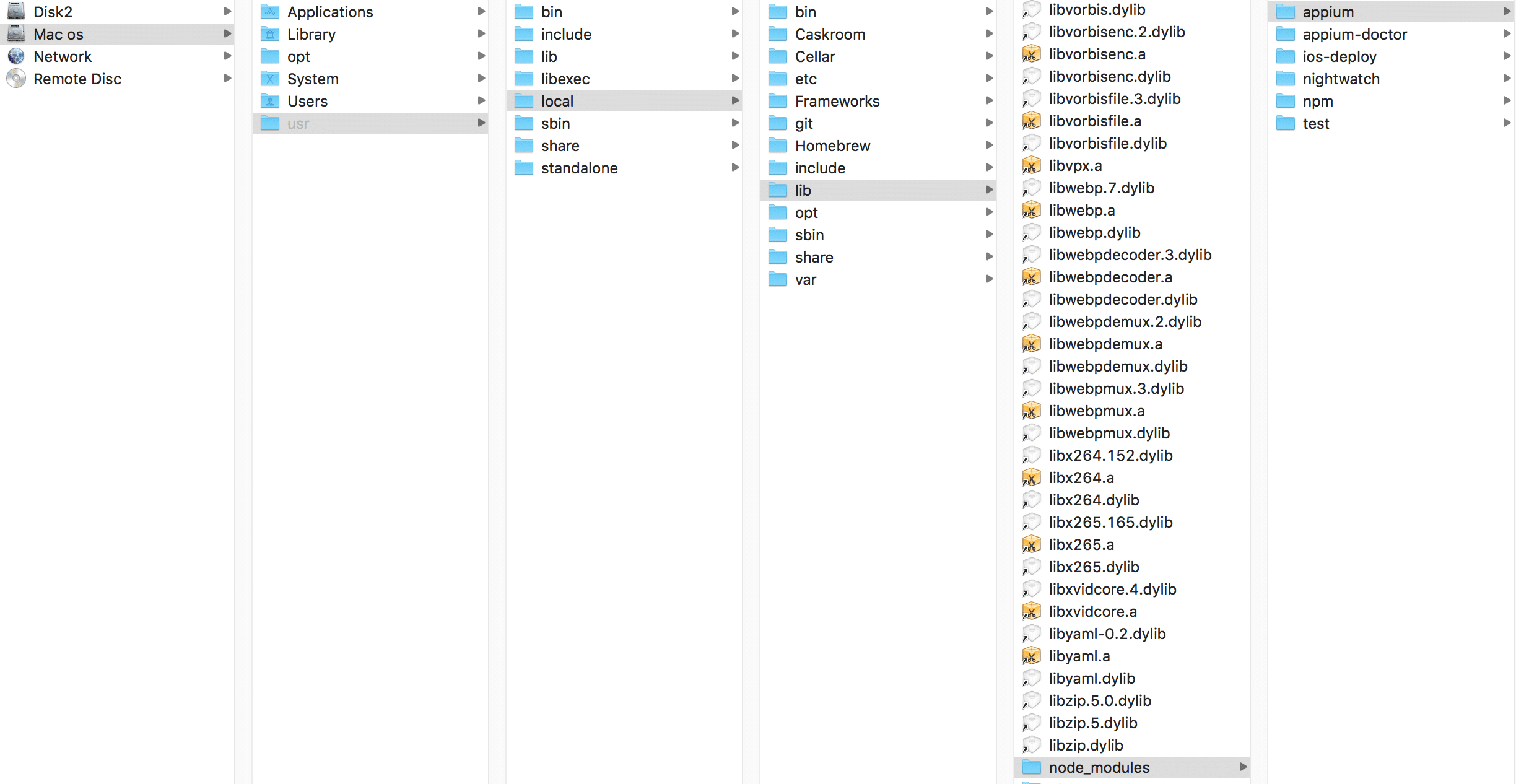
Task: Expand the arrow beside standalone folder
Action: [x=735, y=168]
